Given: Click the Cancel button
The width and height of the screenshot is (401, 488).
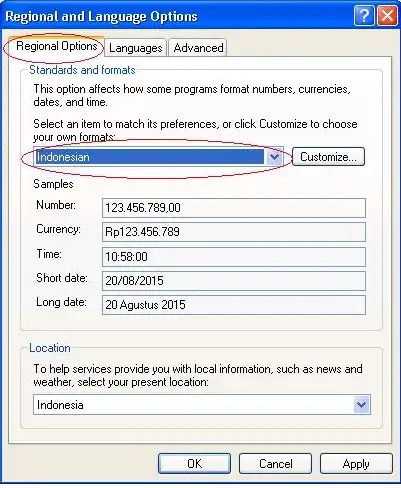Looking at the screenshot, I should pos(275,464).
